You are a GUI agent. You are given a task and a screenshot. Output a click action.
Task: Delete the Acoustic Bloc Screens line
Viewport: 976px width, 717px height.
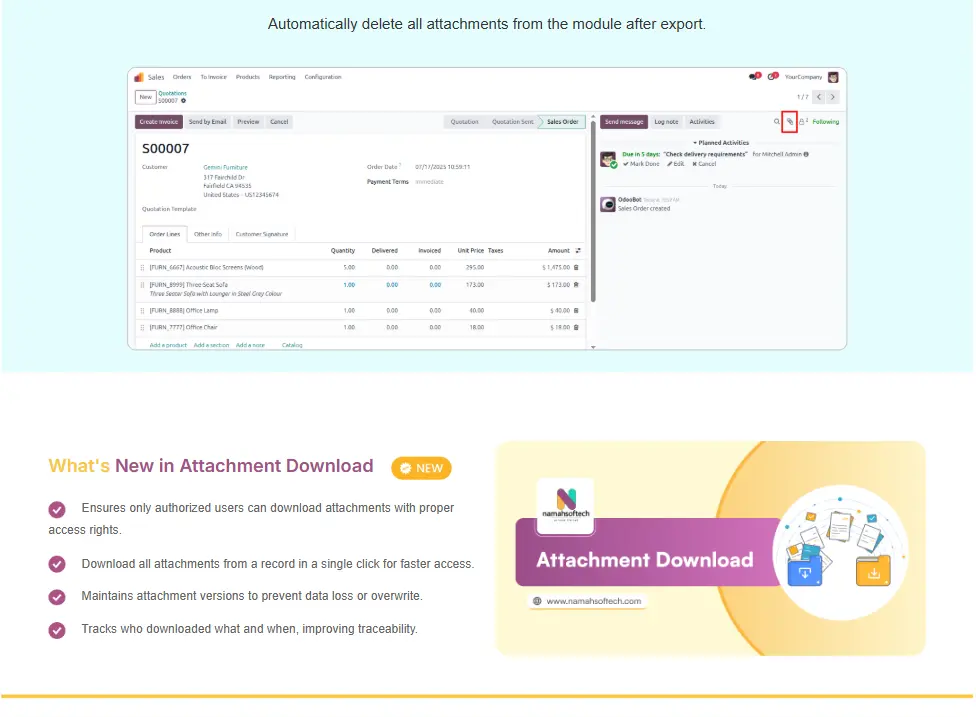(576, 268)
